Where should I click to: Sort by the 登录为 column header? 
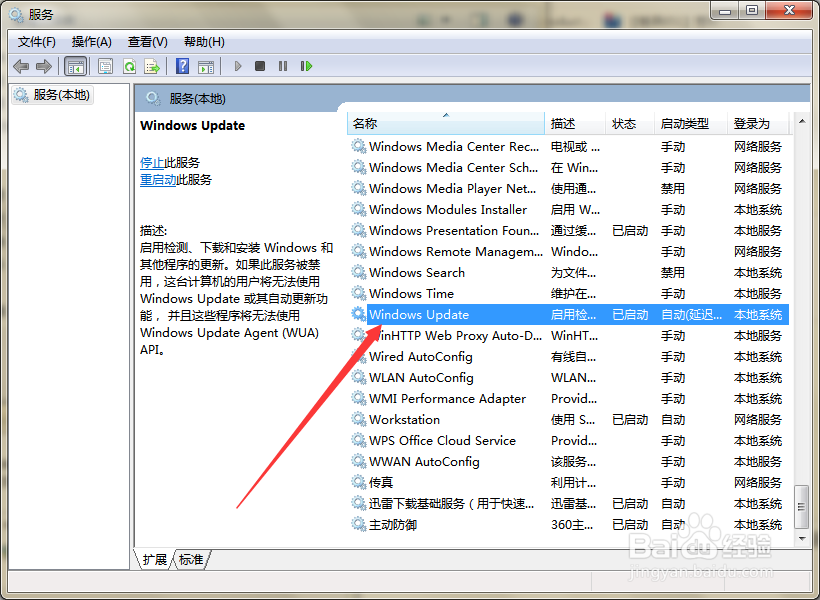click(x=758, y=124)
